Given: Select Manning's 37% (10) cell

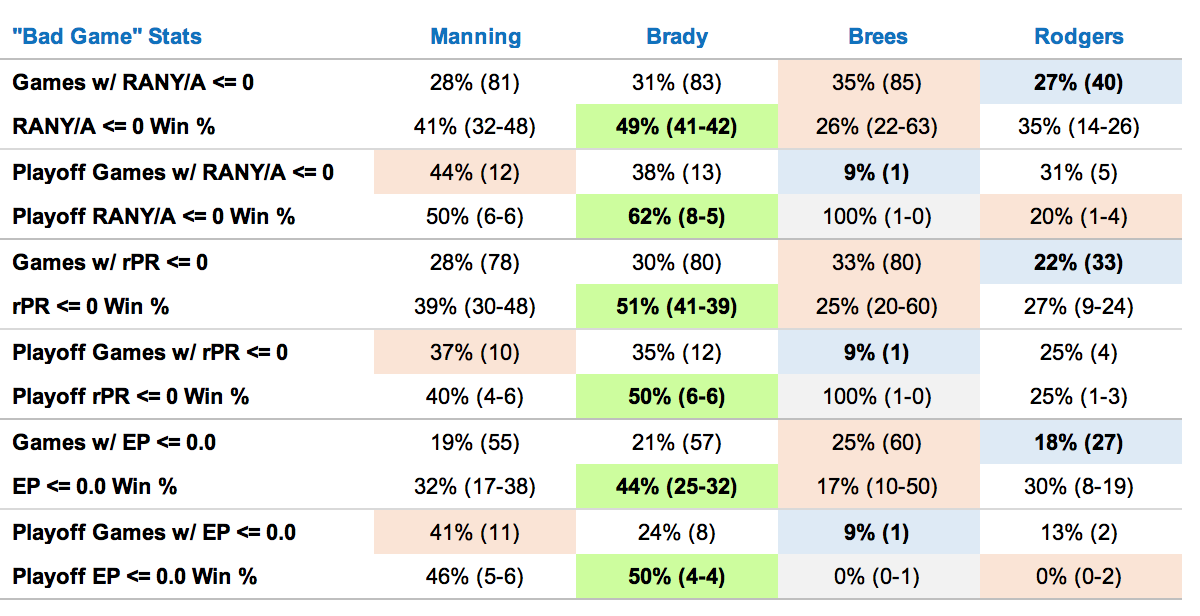Looking at the screenshot, I should tap(476, 352).
